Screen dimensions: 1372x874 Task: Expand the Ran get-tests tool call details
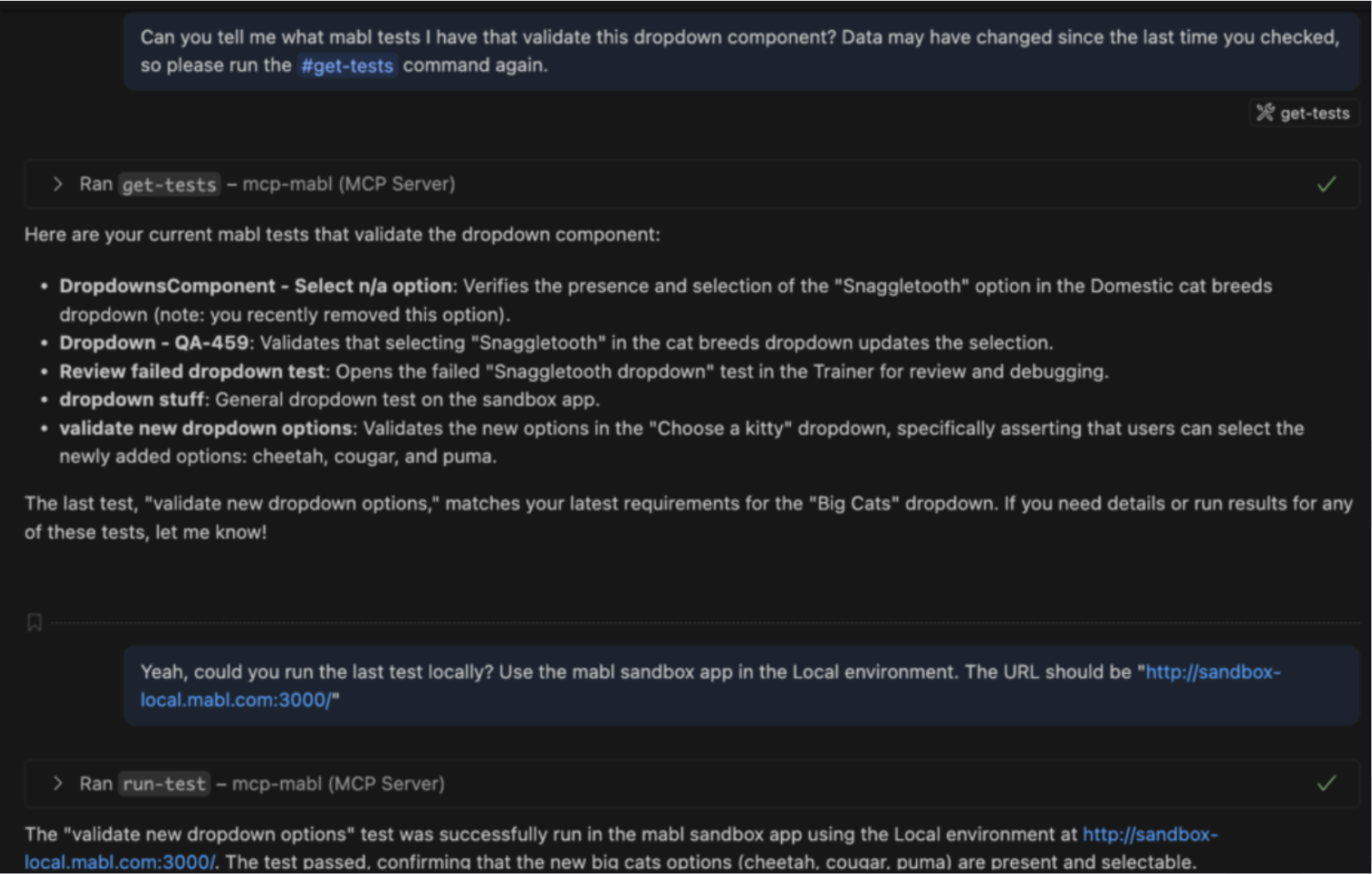point(58,183)
